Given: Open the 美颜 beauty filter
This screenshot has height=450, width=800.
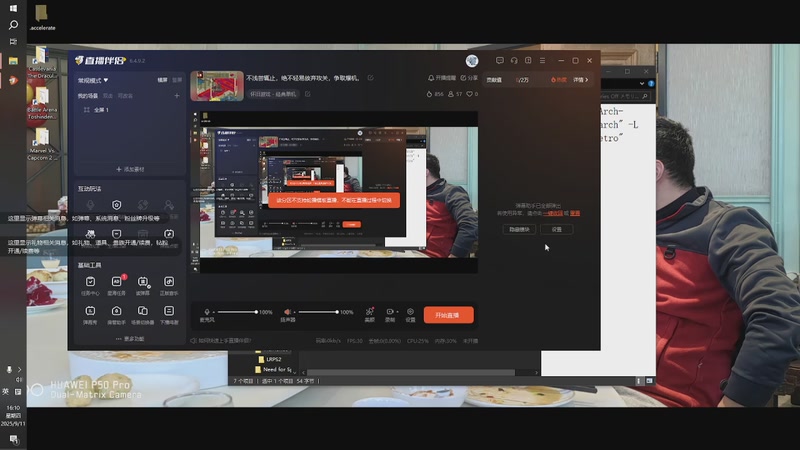Looking at the screenshot, I should pos(369,314).
